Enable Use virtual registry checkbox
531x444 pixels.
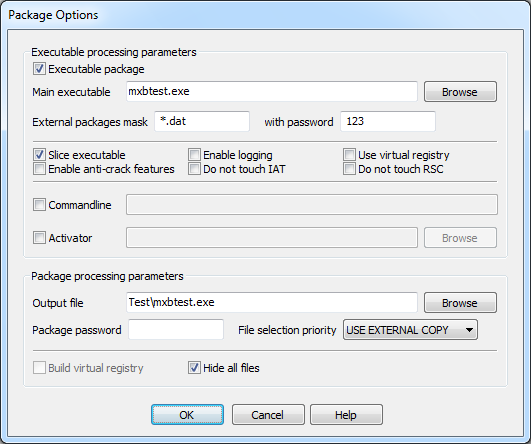(349, 155)
